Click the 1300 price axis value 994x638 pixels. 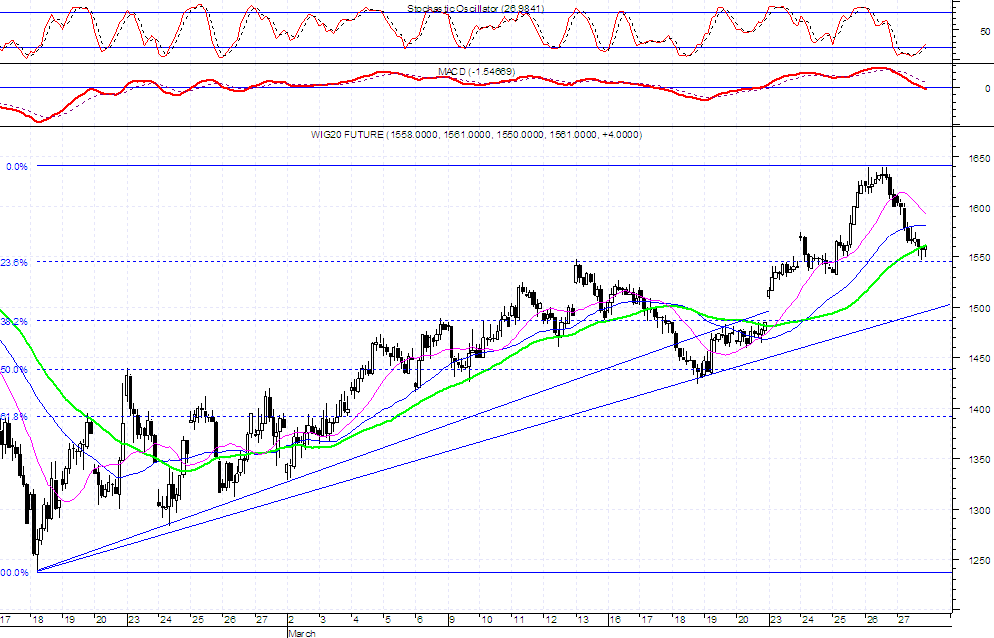pyautogui.click(x=979, y=509)
